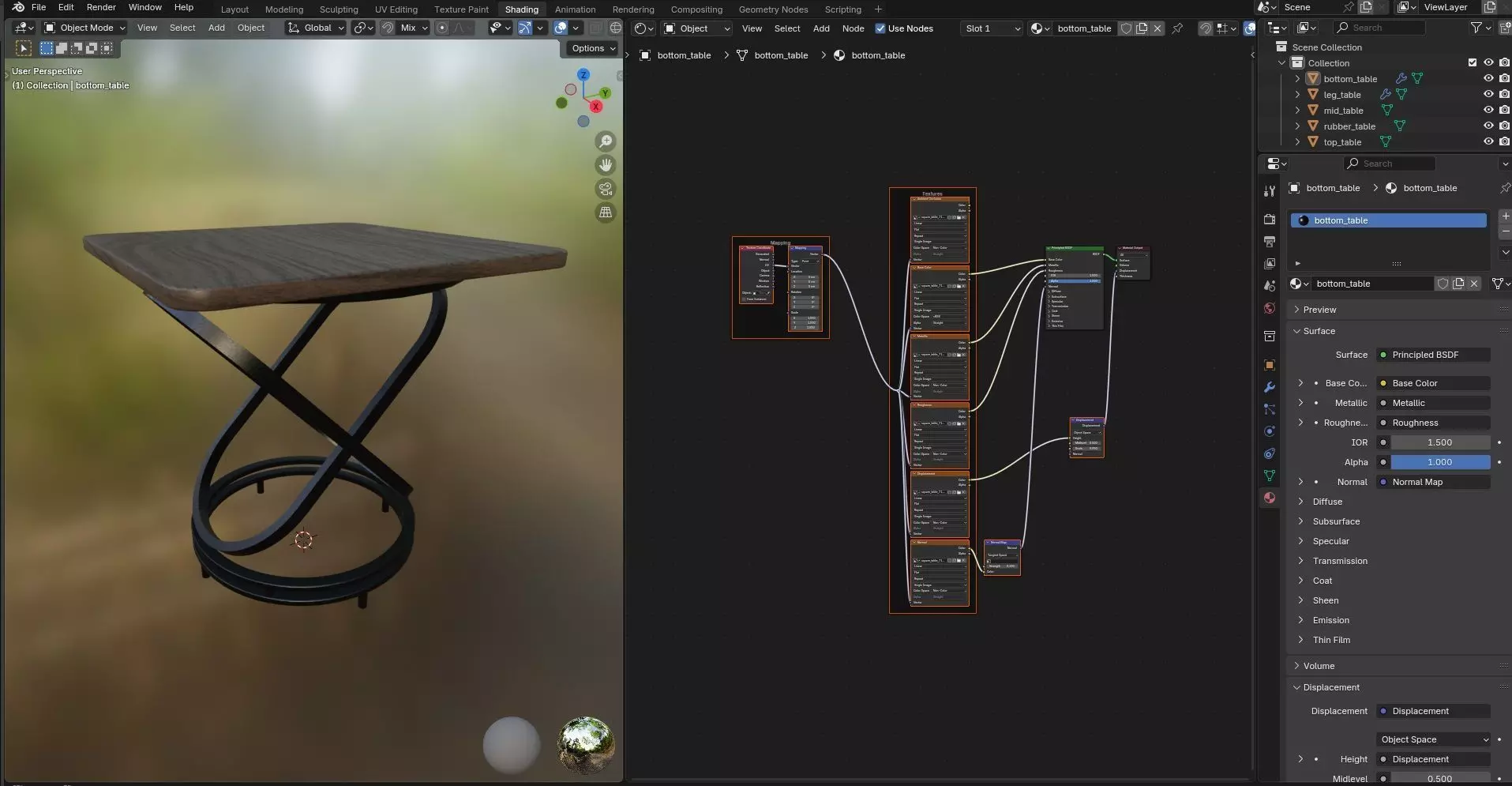Open the Modifiers properties tab
Screen dimensions: 1512x786
tap(1269, 387)
